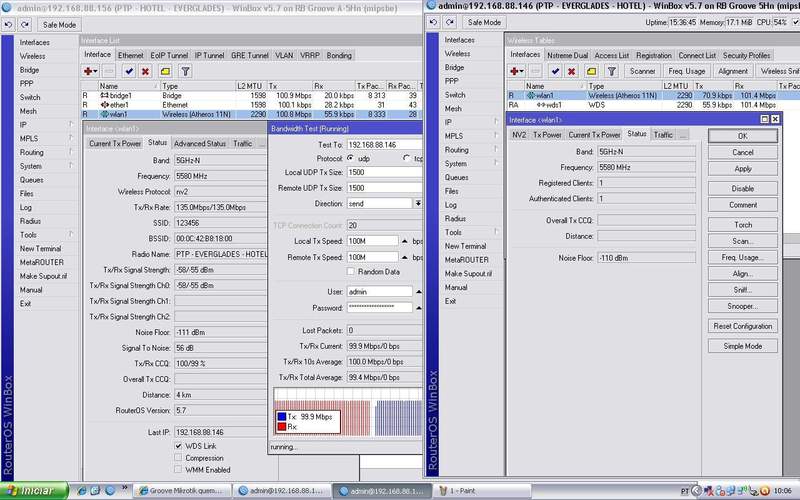800x500 pixels.
Task: Click Local UDP Tx Size field
Action: pos(384,172)
